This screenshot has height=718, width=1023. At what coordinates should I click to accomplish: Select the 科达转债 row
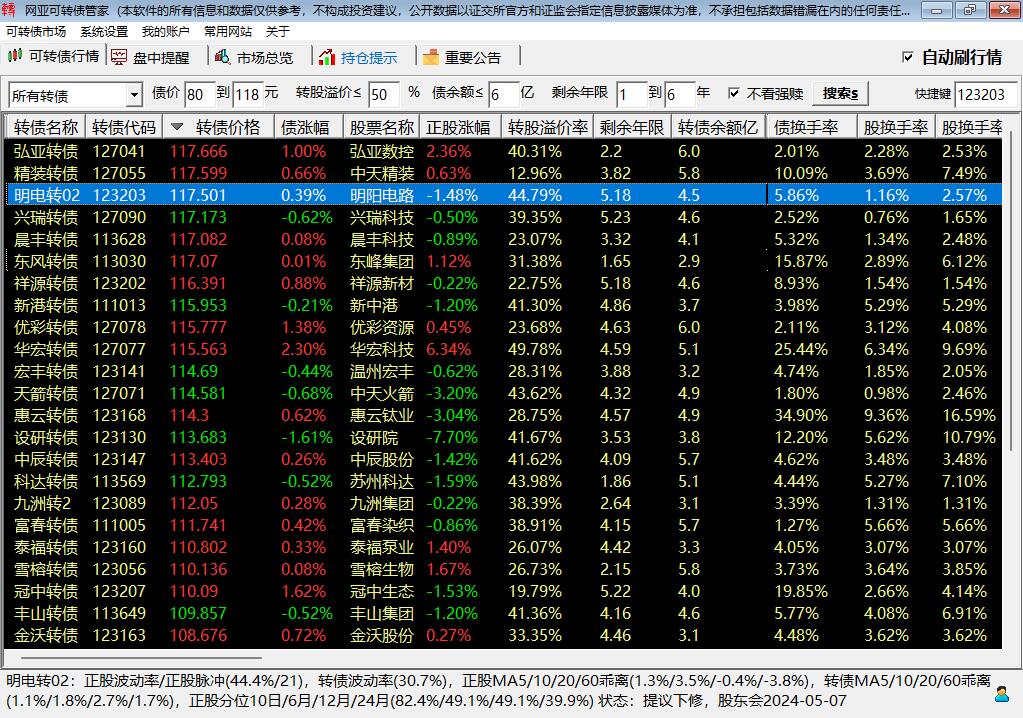(504, 481)
